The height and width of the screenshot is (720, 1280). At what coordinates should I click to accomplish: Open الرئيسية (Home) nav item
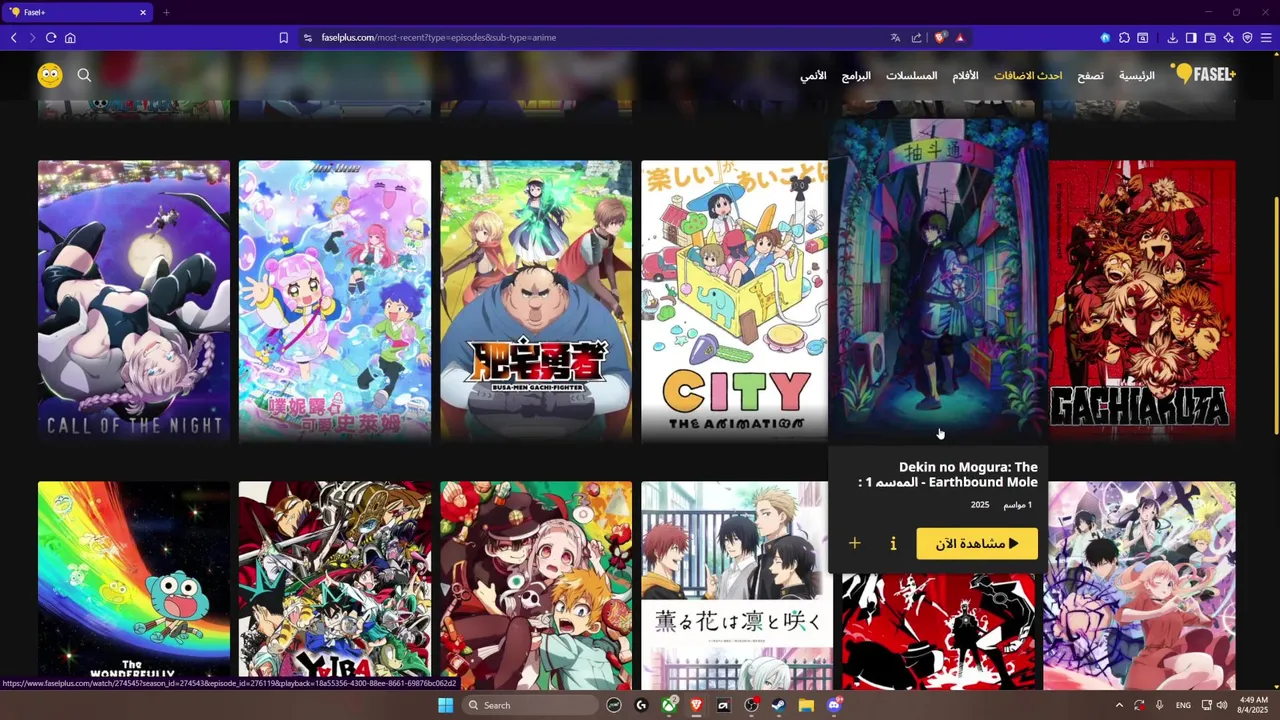[1136, 76]
